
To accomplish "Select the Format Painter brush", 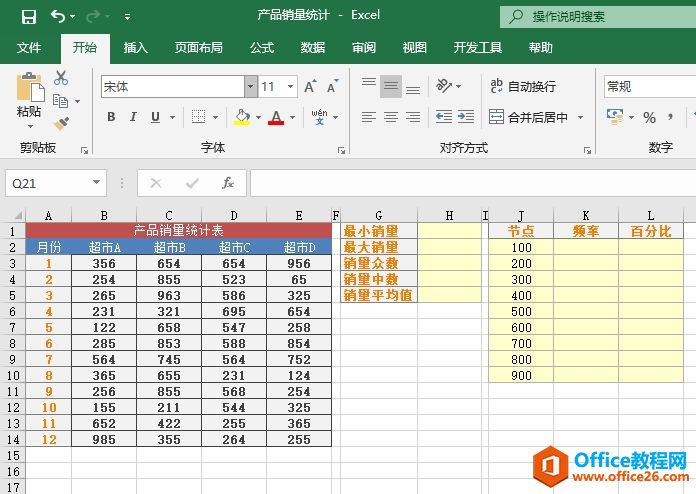I will pos(61,123).
